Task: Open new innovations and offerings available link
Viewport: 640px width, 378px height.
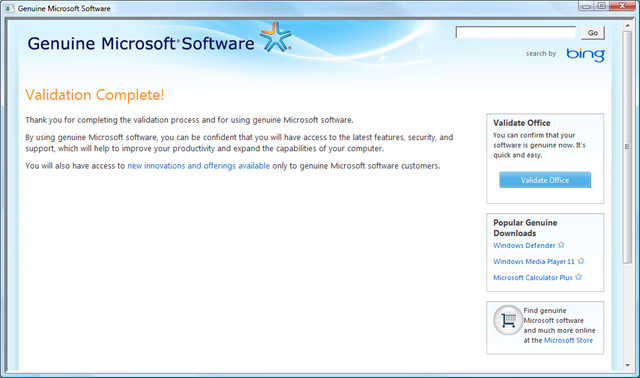Action: click(x=198, y=166)
